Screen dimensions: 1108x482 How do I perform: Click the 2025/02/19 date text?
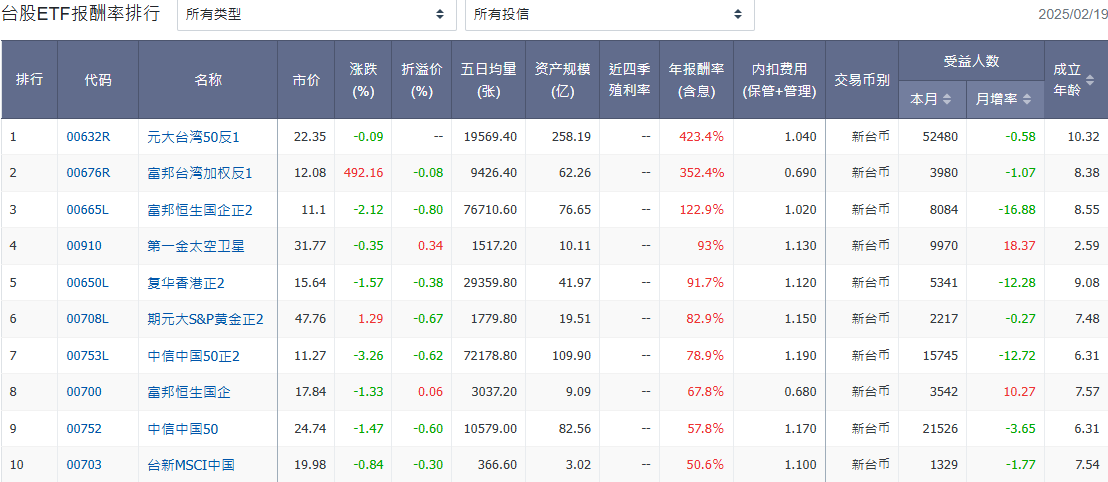click(x=1072, y=15)
